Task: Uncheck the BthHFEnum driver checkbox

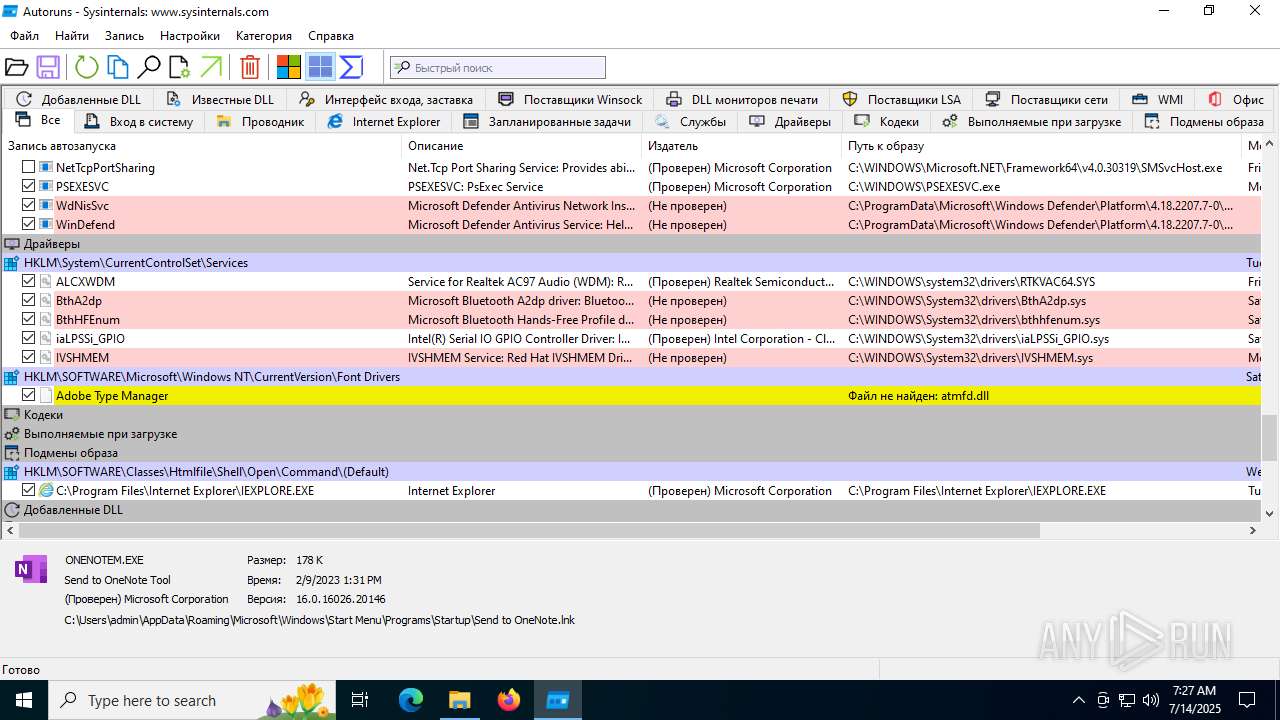Action: click(29, 320)
